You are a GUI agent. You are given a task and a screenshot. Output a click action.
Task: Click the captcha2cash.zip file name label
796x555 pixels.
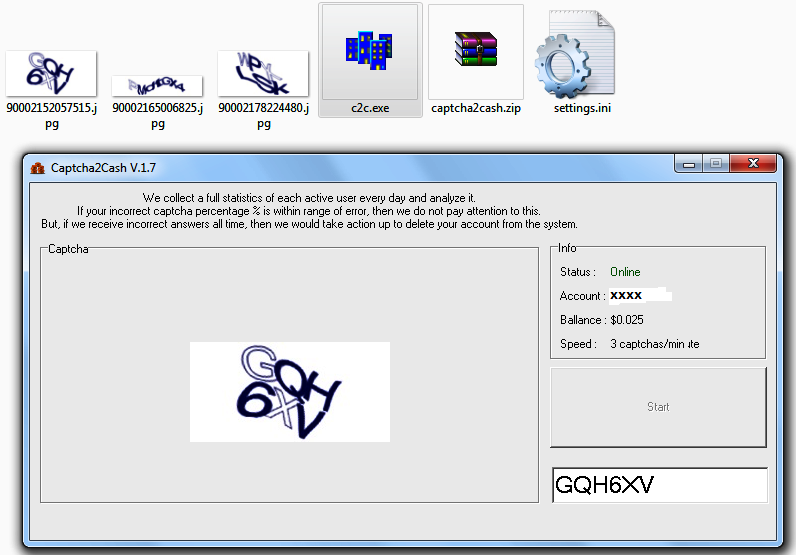pos(476,108)
